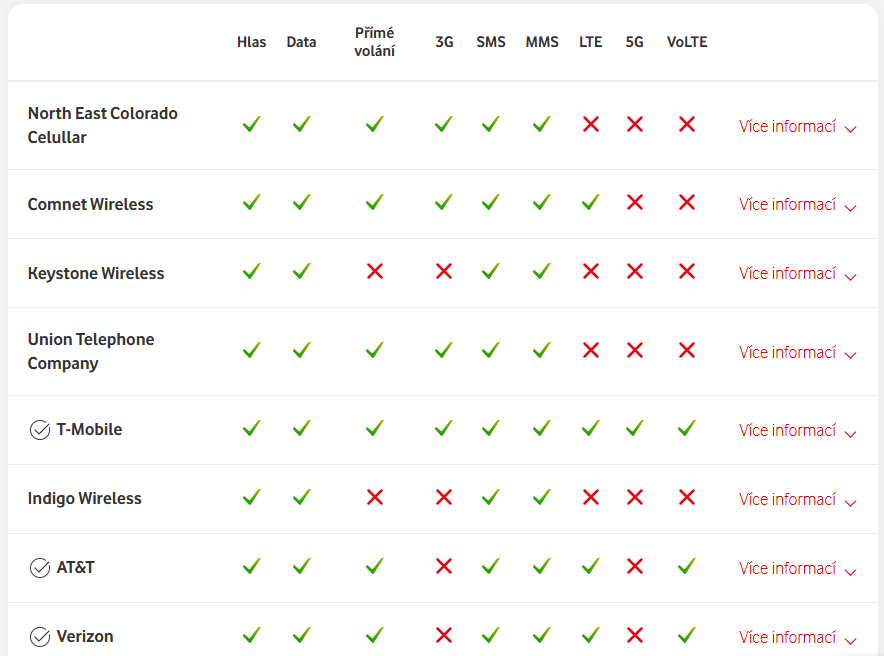The width and height of the screenshot is (884, 656).
Task: Open Více informací chevron for T-Mobile
Action: pos(851,433)
